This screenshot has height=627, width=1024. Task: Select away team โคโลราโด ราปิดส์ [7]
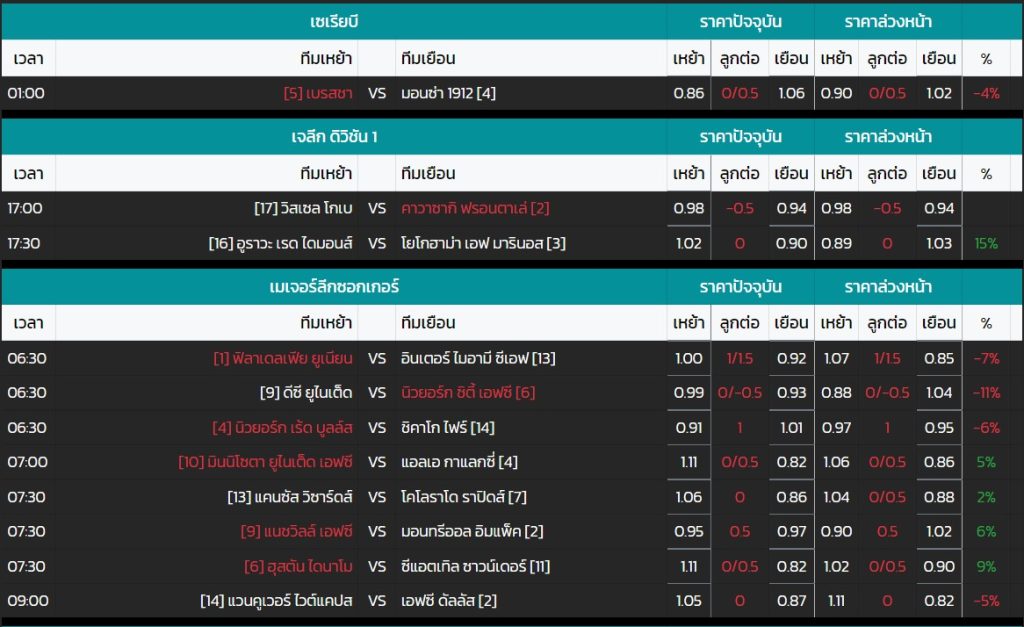(464, 497)
